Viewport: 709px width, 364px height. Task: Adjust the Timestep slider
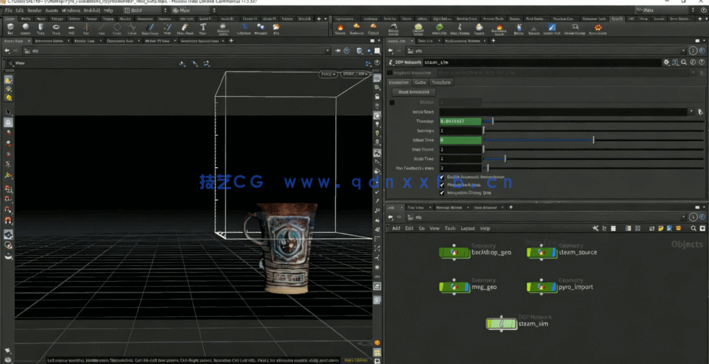point(594,121)
